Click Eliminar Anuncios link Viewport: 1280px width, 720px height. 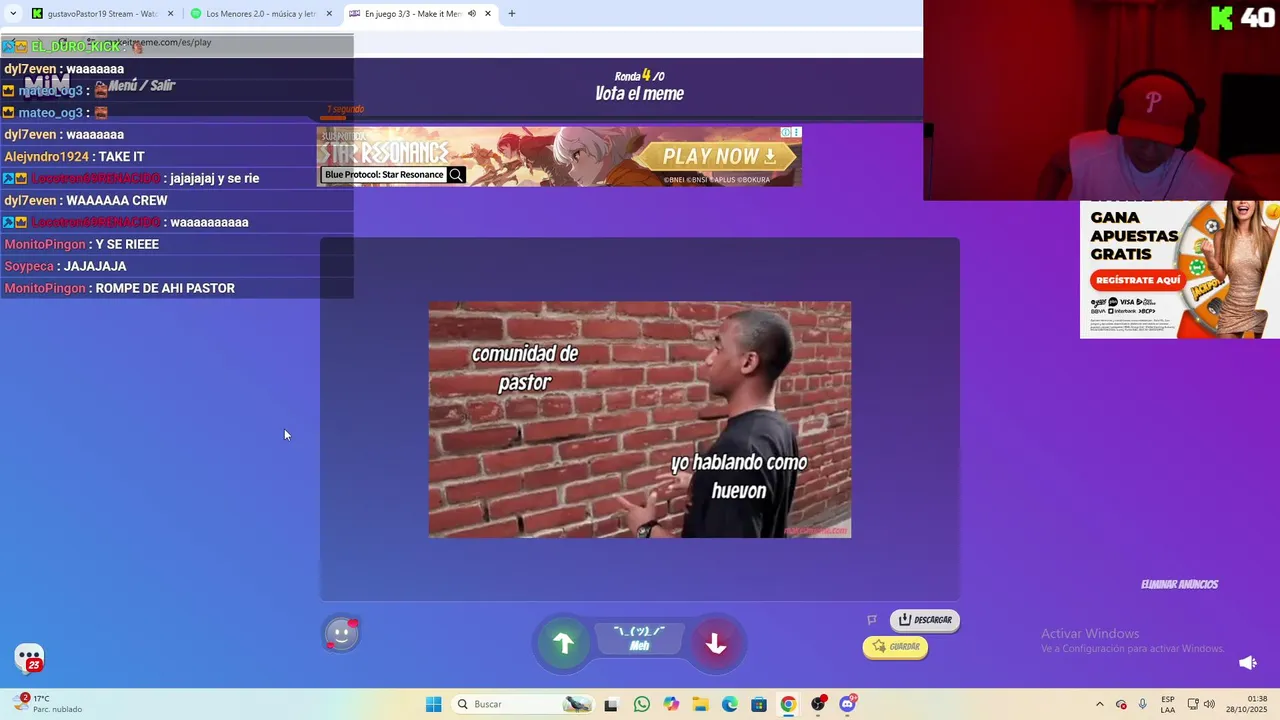pyautogui.click(x=1179, y=585)
